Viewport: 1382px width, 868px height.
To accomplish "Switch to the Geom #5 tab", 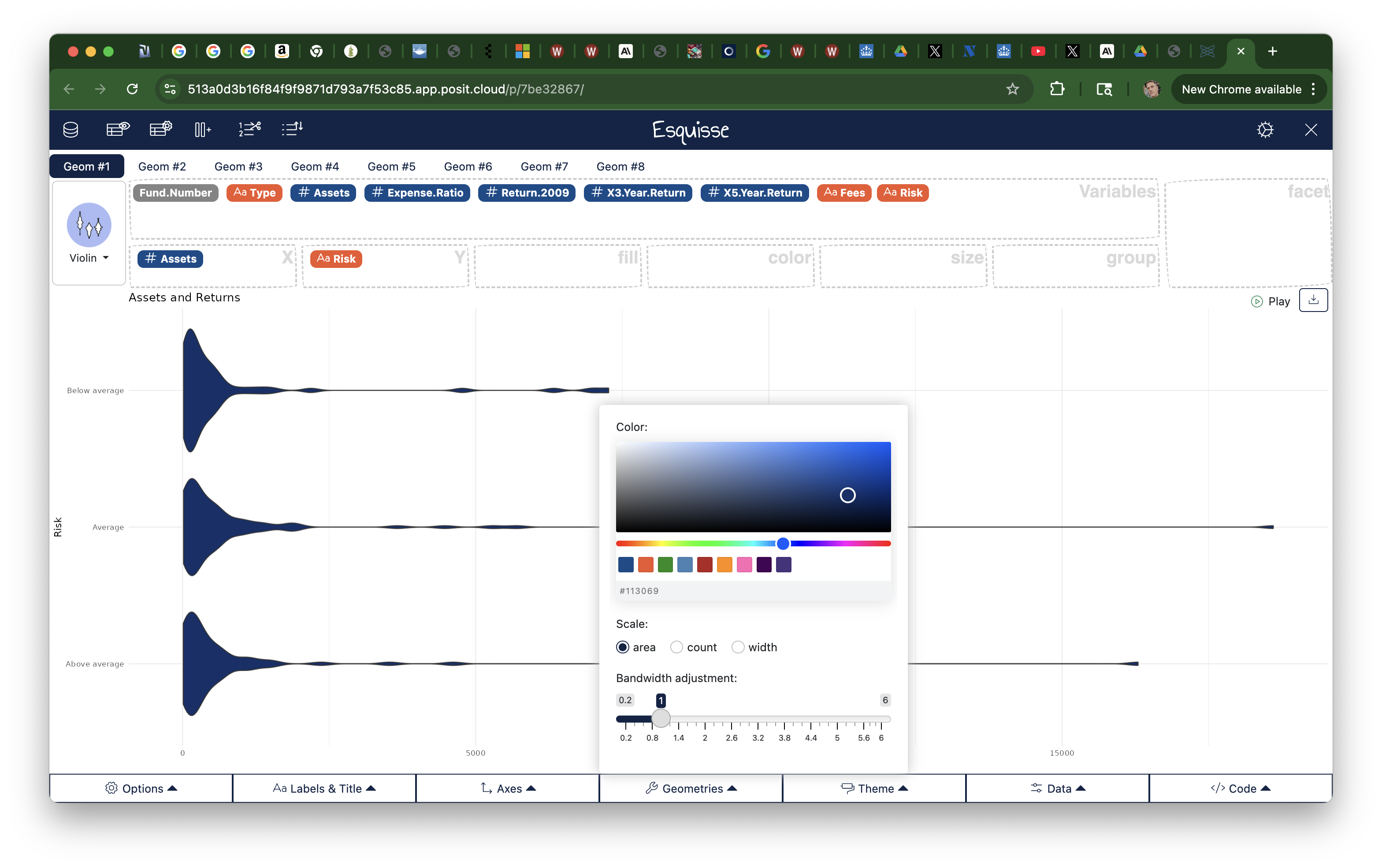I will (x=391, y=167).
